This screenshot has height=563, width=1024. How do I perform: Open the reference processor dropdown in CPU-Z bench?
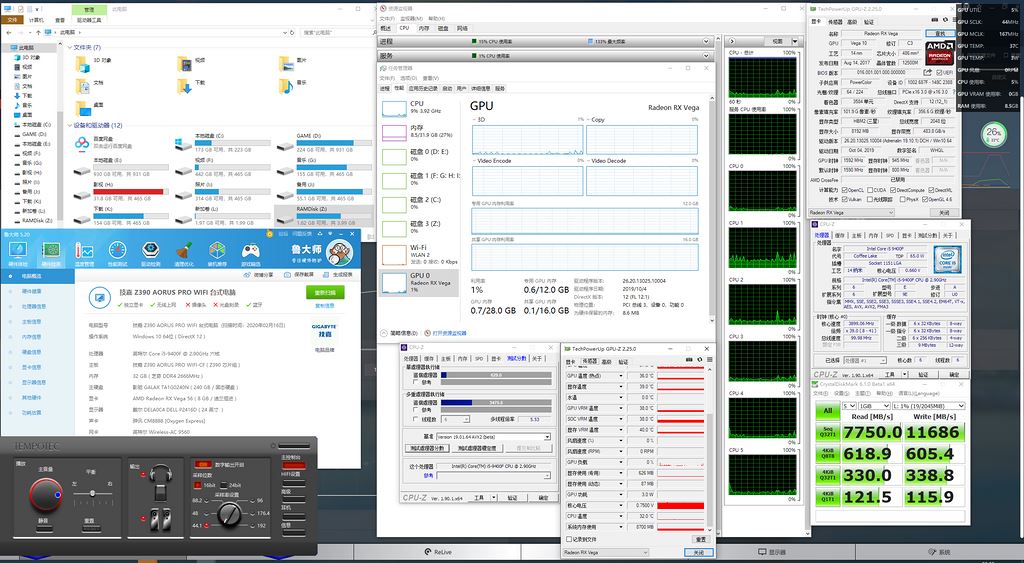pyautogui.click(x=494, y=475)
